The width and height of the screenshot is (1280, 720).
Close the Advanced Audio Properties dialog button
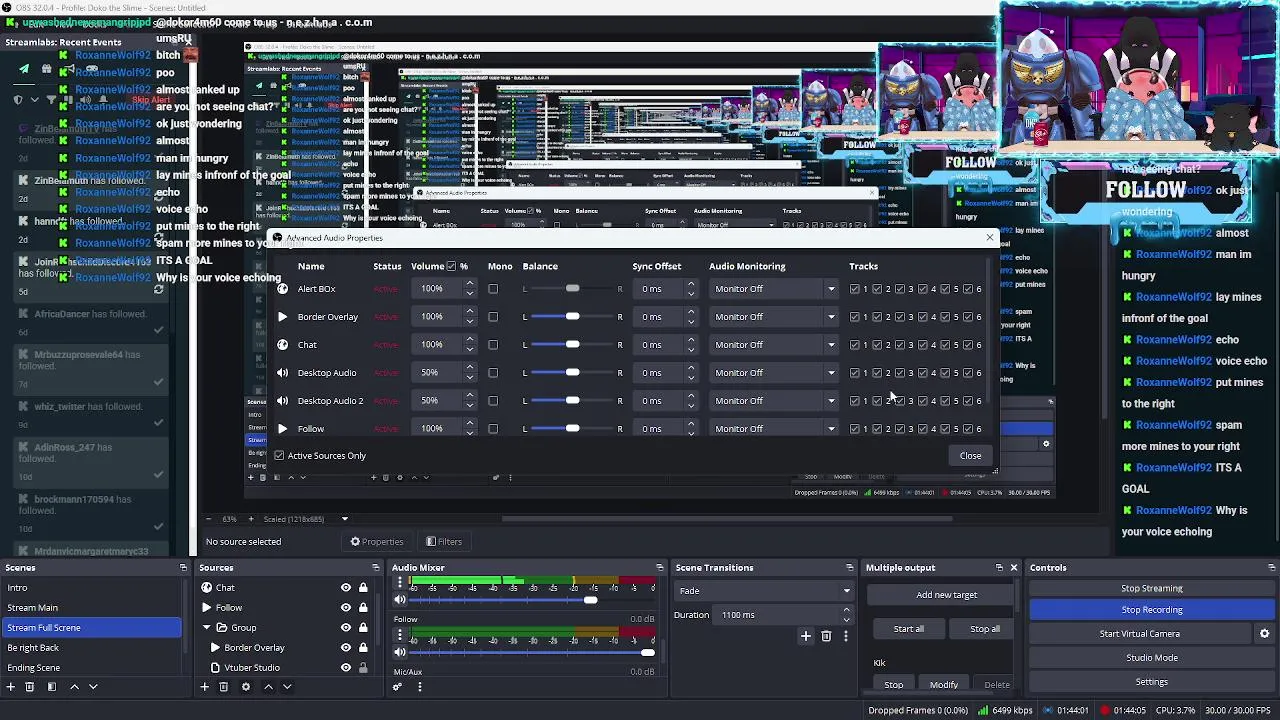971,456
